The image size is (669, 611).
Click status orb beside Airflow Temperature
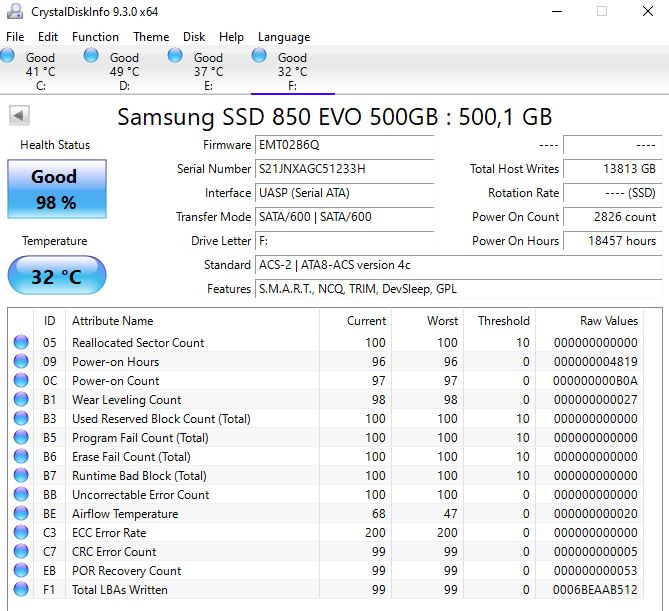[21, 514]
